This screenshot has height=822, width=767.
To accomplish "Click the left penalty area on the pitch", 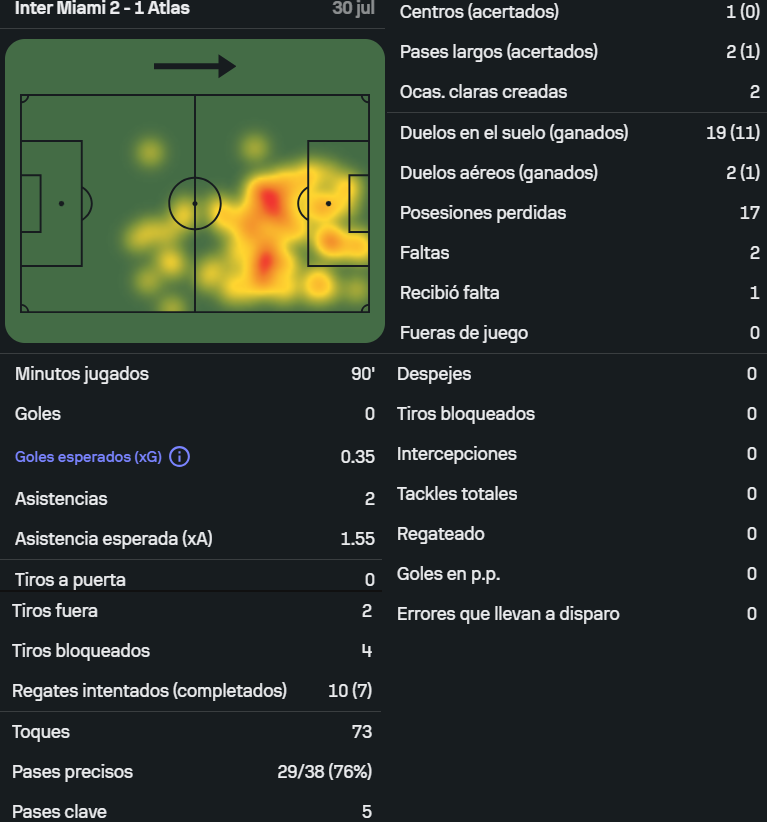I will tap(51, 203).
